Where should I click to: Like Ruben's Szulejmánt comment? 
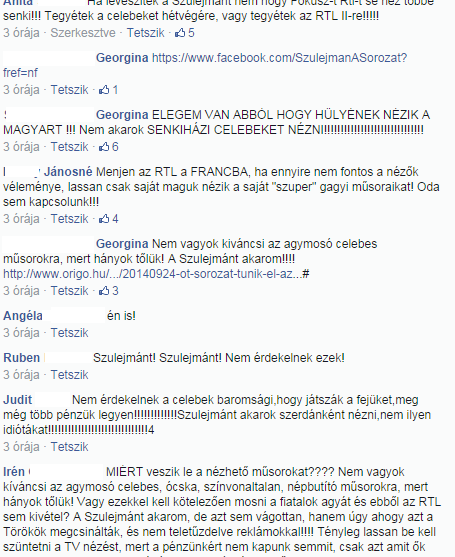[x=69, y=374]
